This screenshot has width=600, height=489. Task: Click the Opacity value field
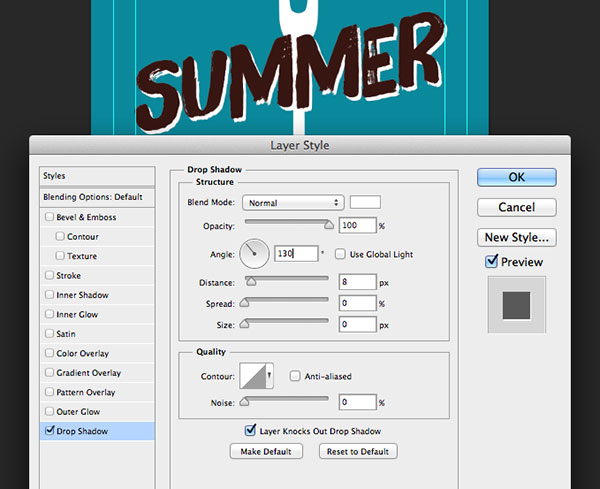click(x=357, y=225)
